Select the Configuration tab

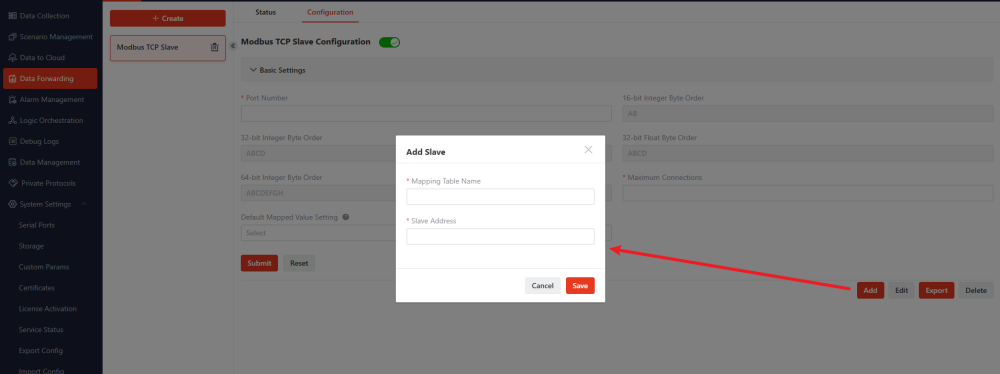(x=330, y=12)
